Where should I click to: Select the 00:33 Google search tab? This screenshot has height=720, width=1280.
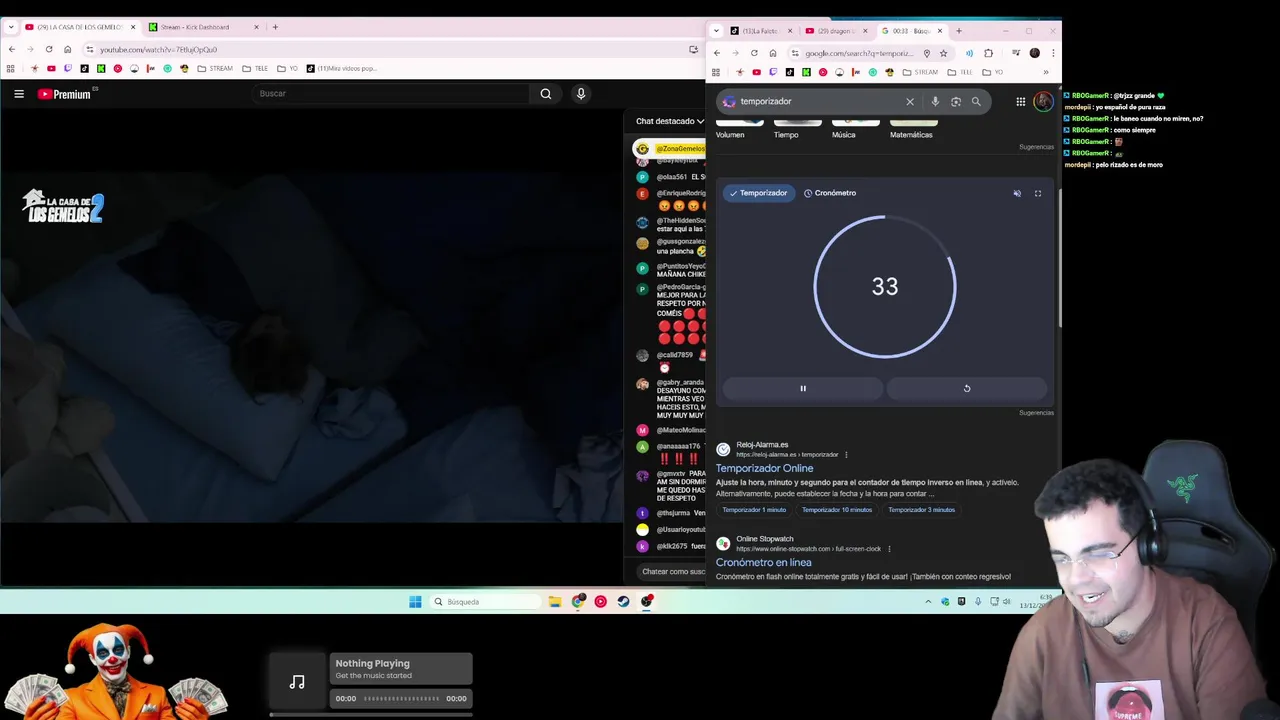[x=912, y=31]
